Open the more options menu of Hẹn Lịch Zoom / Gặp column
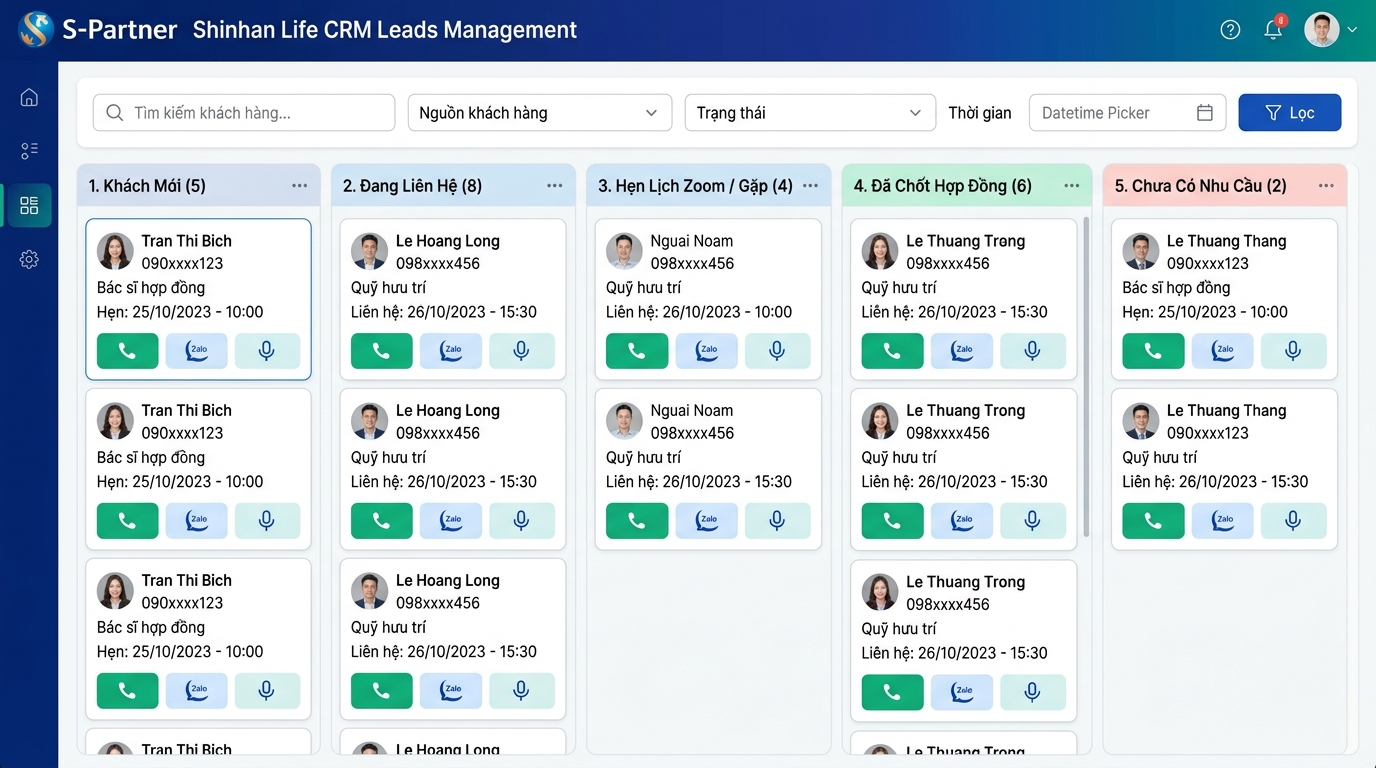The height and width of the screenshot is (768, 1376). pyautogui.click(x=810, y=186)
